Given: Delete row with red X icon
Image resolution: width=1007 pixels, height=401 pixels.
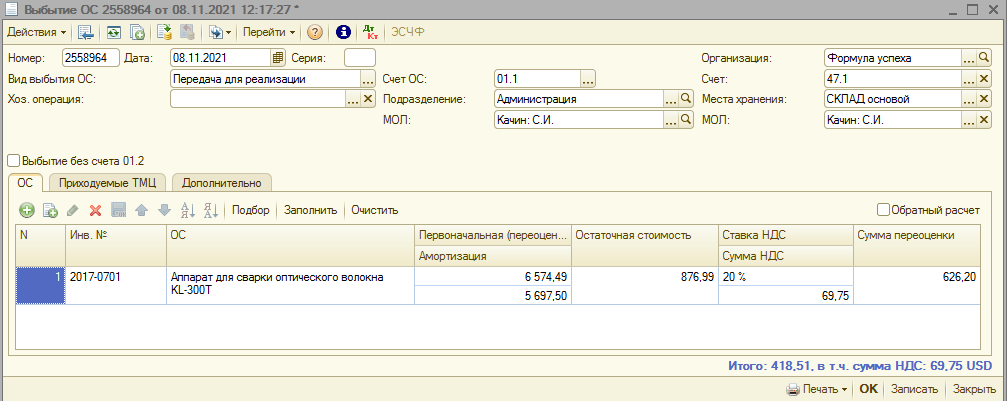Looking at the screenshot, I should [x=96, y=210].
